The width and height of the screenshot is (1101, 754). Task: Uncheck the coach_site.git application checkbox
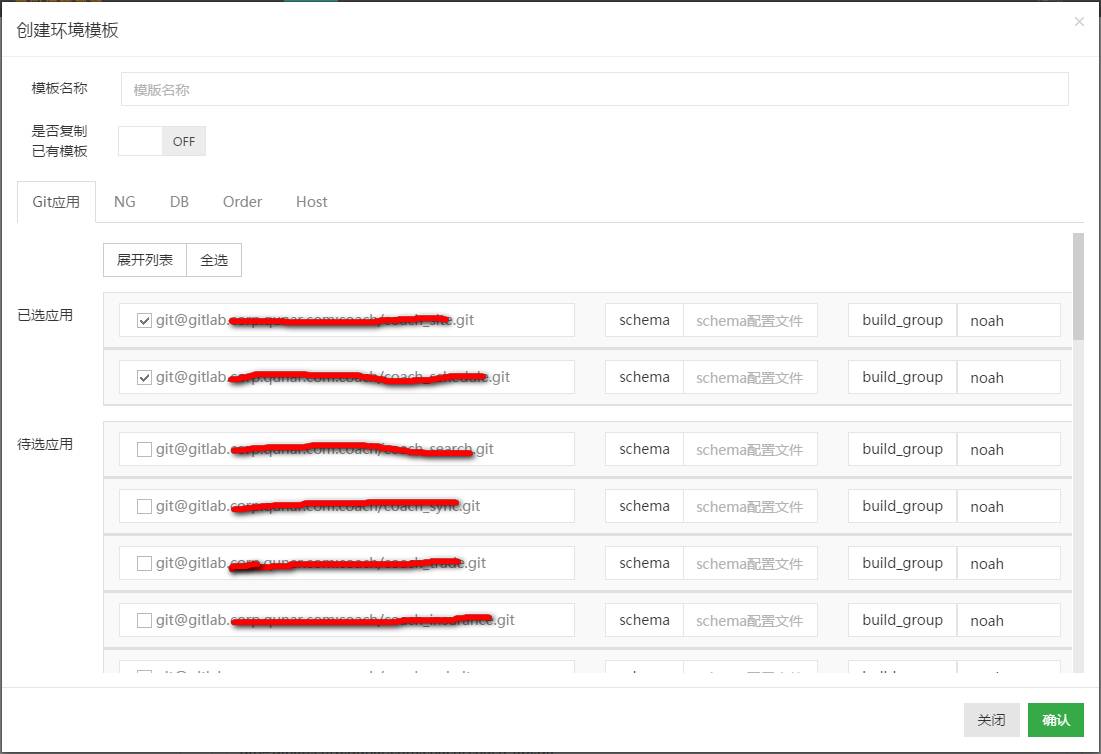coord(144,321)
